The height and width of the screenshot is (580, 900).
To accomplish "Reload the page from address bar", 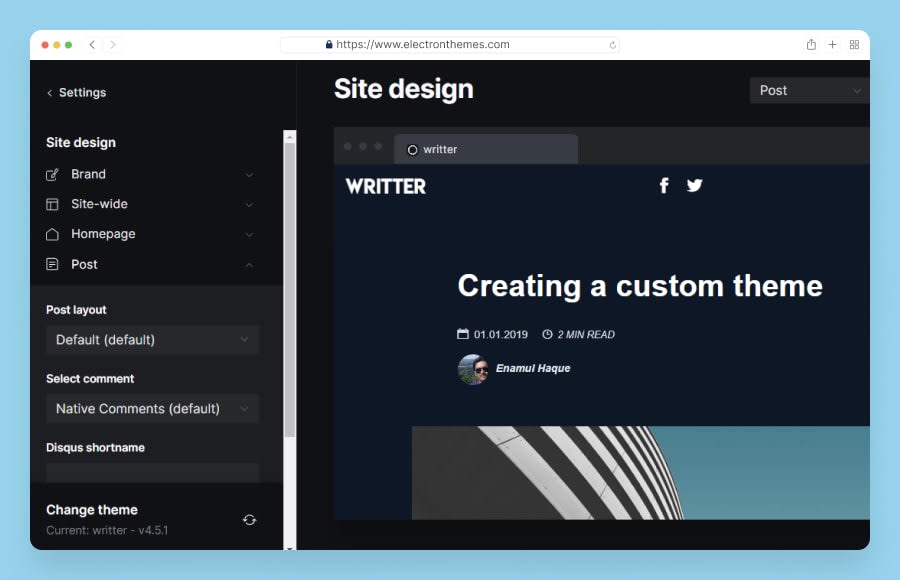I will 612,45.
